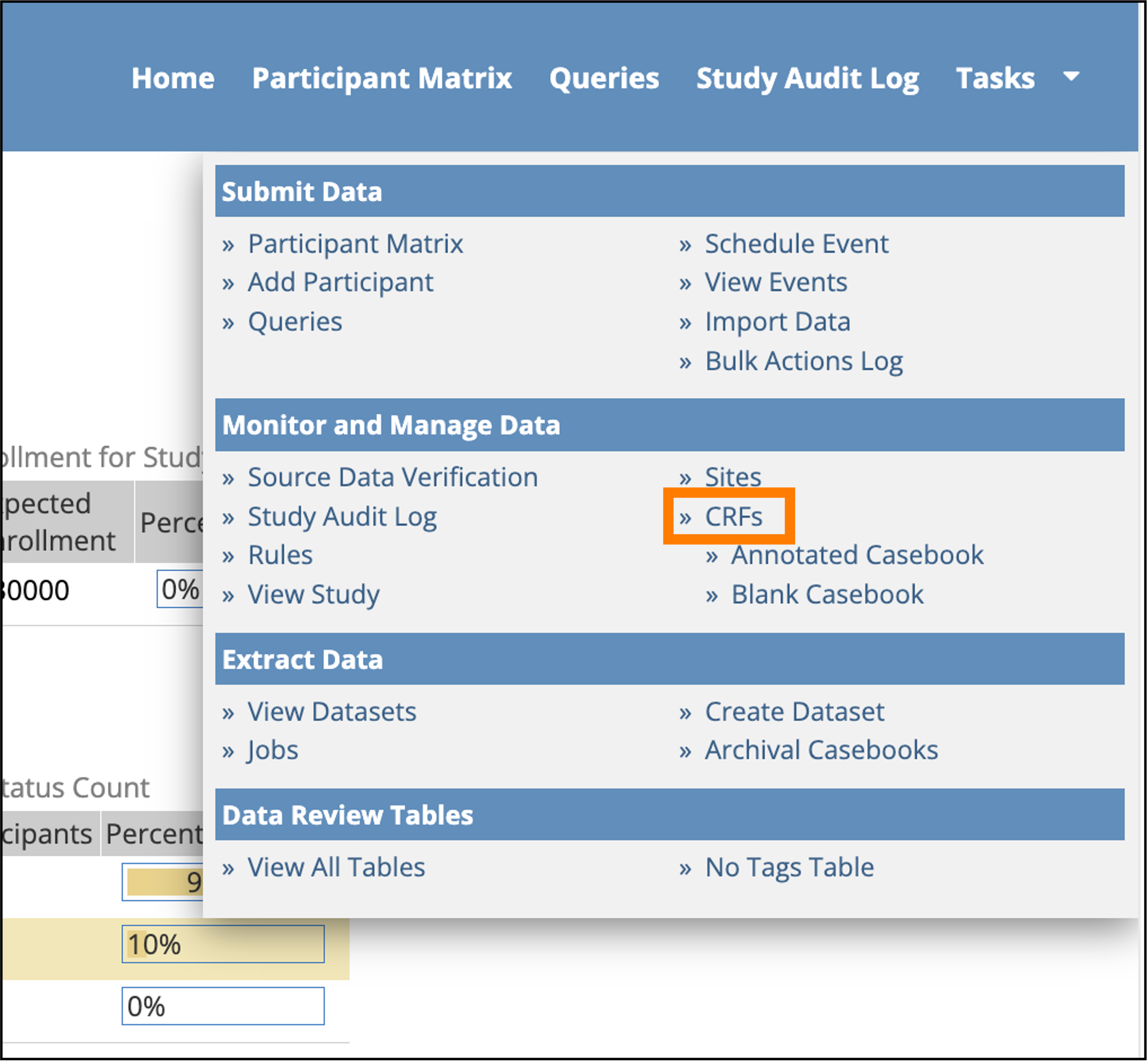Click View Study under Monitor and Manage Data

313,594
